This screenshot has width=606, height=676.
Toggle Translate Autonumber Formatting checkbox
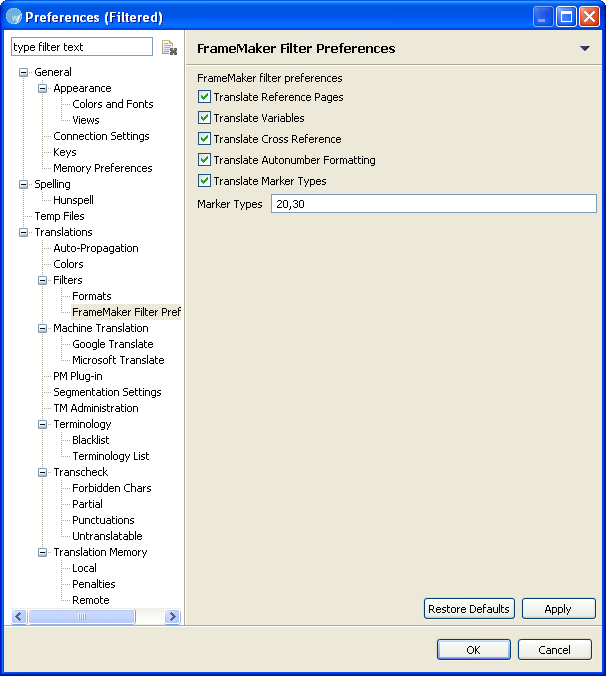[204, 160]
